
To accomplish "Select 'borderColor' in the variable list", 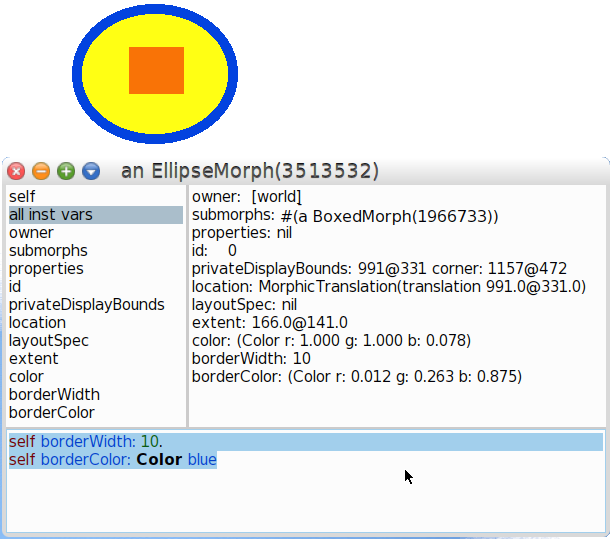I will (x=52, y=413).
